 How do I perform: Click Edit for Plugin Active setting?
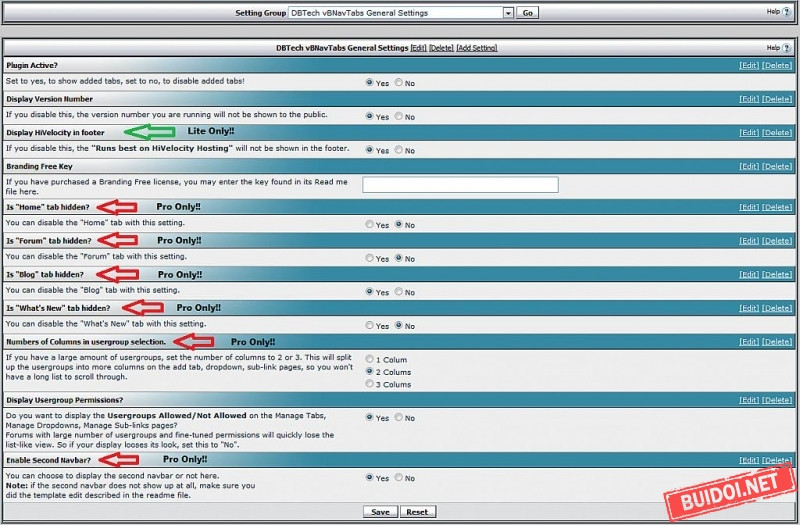749,65
